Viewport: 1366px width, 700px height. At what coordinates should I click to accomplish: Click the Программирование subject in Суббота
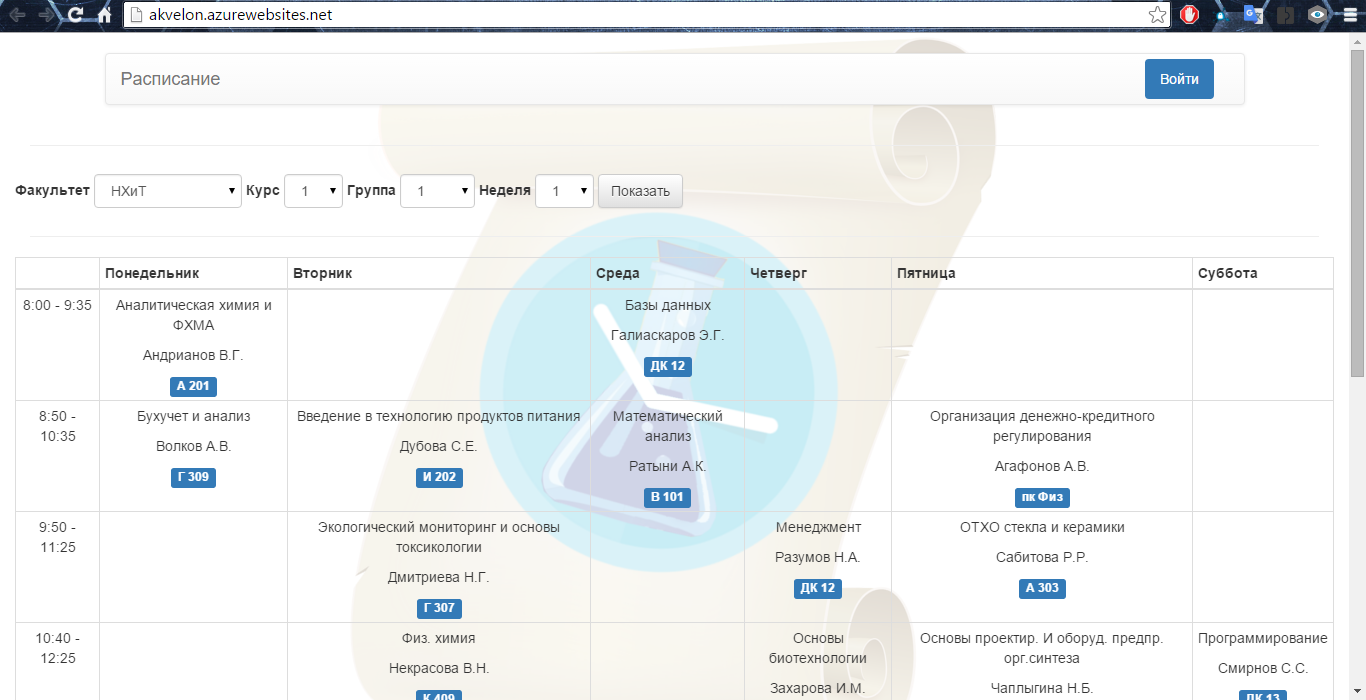1263,639
